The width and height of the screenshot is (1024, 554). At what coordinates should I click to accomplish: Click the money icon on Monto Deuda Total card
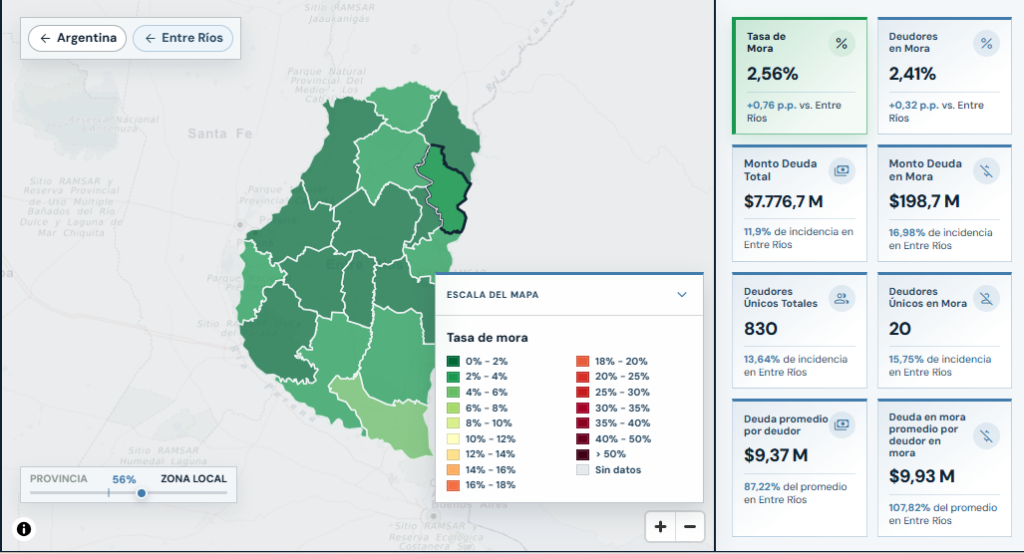pyautogui.click(x=842, y=171)
